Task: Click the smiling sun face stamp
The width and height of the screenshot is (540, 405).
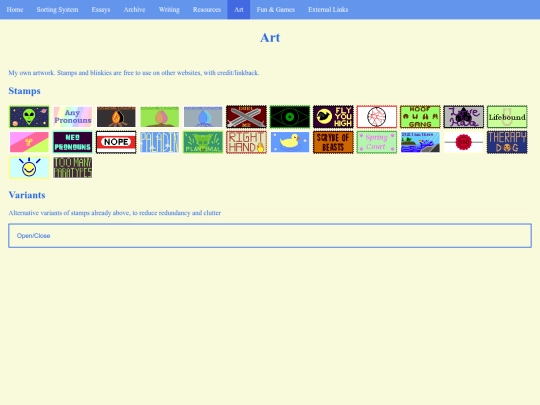Action: click(29, 168)
